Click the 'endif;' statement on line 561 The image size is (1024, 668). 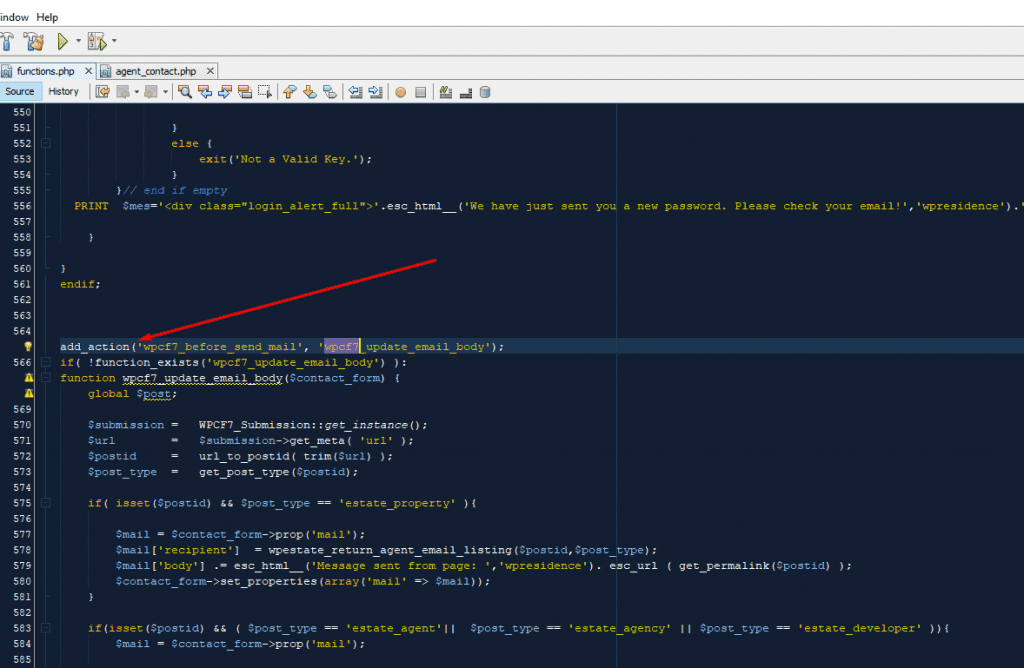click(80, 284)
